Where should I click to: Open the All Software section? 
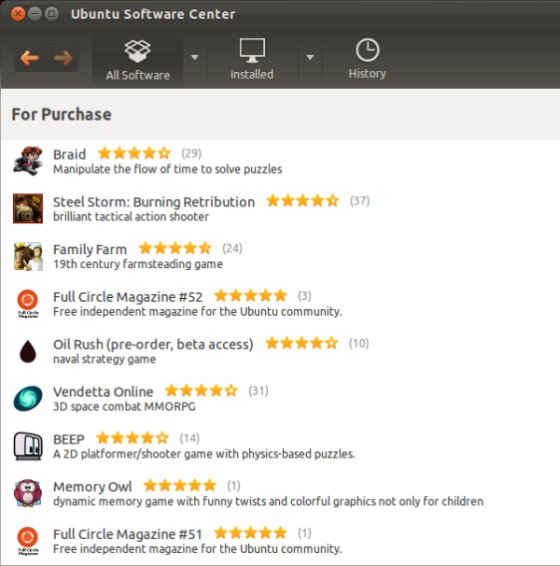138,60
